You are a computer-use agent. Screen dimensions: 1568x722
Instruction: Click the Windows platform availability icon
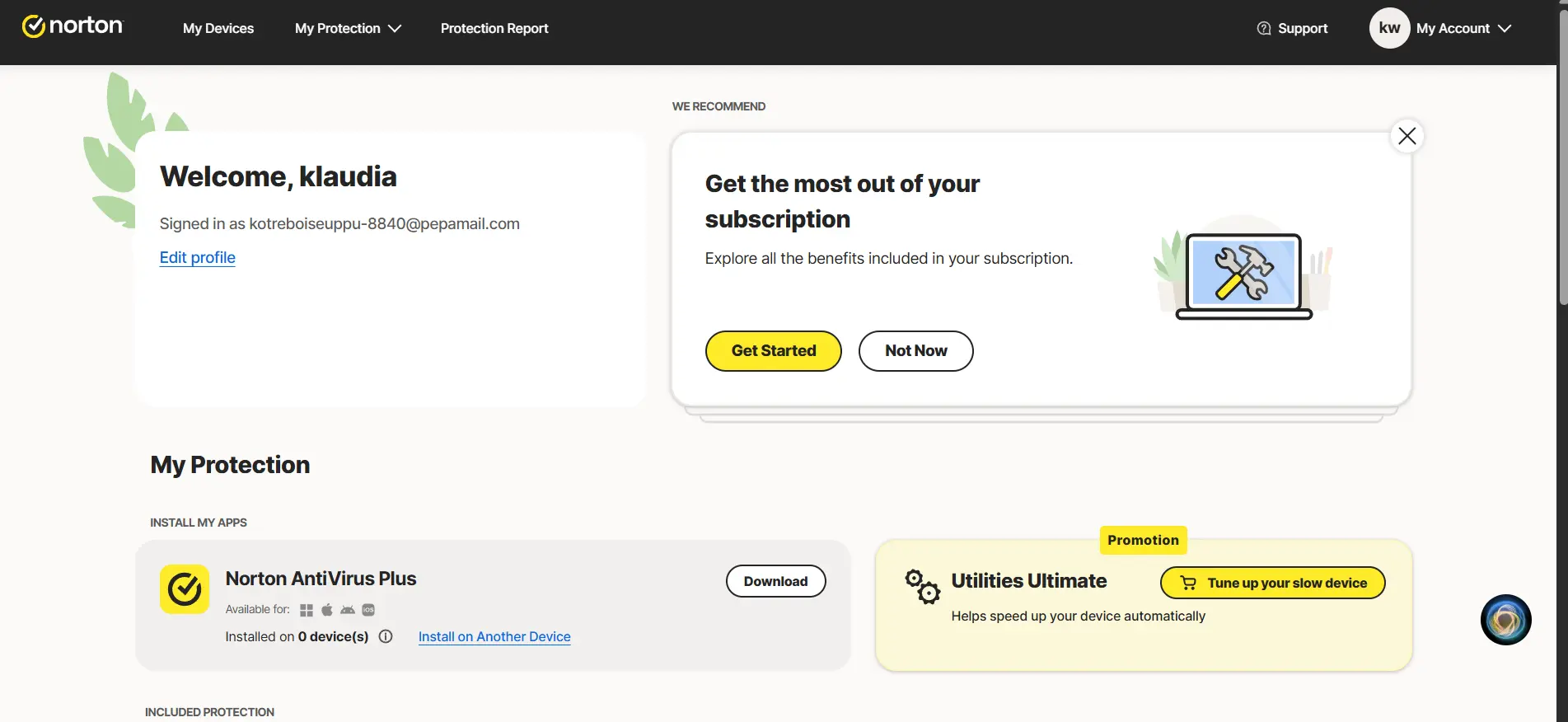click(x=307, y=610)
